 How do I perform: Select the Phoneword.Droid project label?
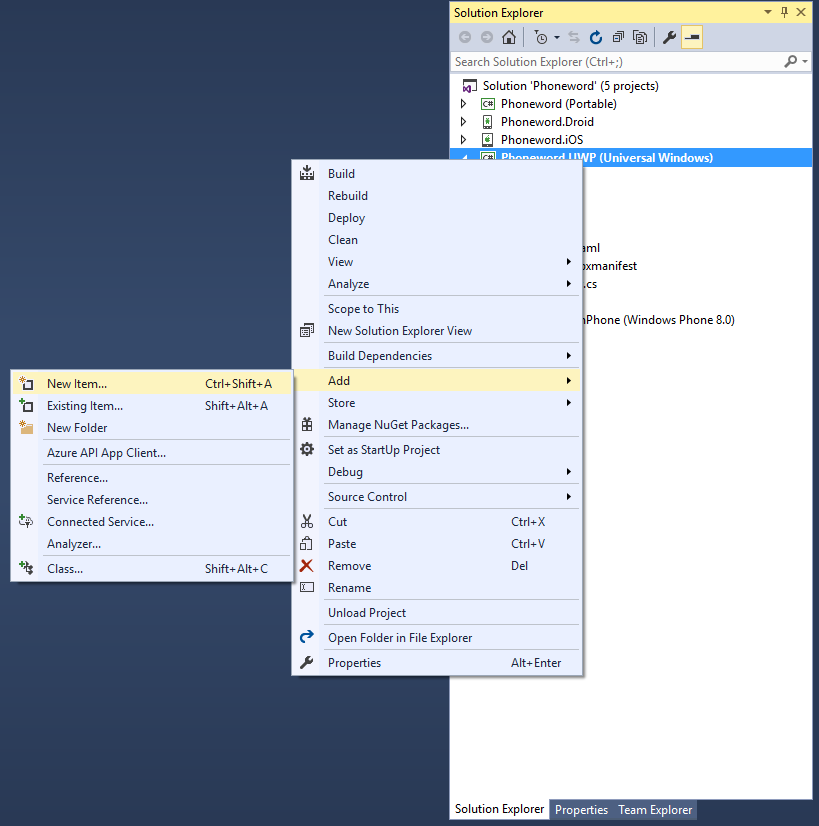[547, 122]
